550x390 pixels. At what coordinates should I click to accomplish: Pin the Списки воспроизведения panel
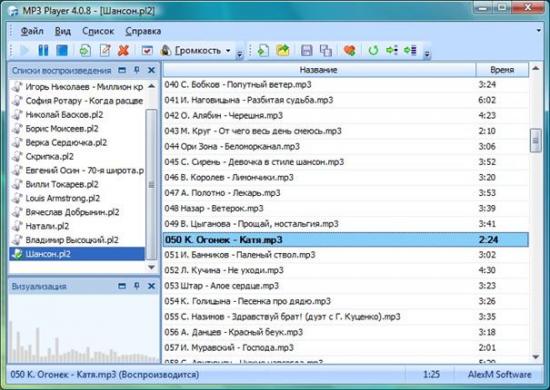point(137,70)
